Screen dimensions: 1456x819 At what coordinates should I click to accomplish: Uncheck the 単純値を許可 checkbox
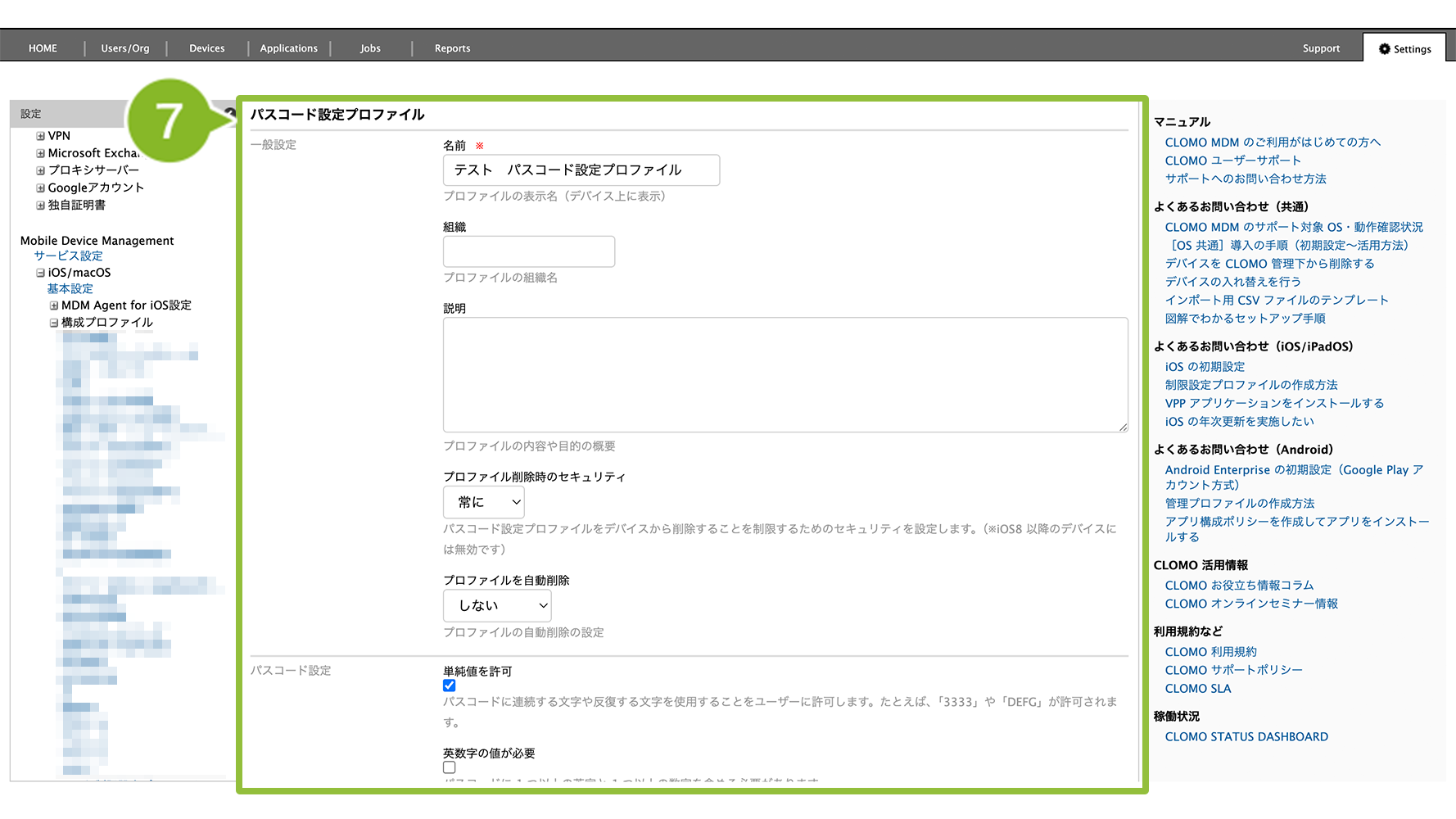tap(450, 686)
